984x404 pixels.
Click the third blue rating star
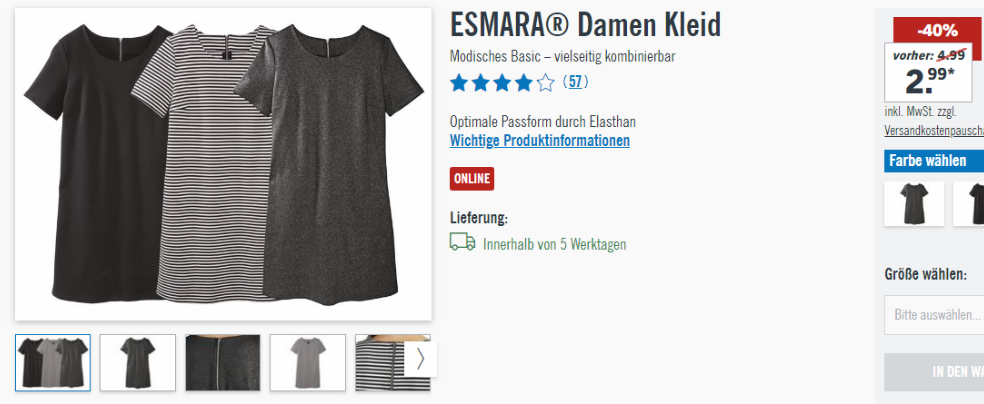503,83
